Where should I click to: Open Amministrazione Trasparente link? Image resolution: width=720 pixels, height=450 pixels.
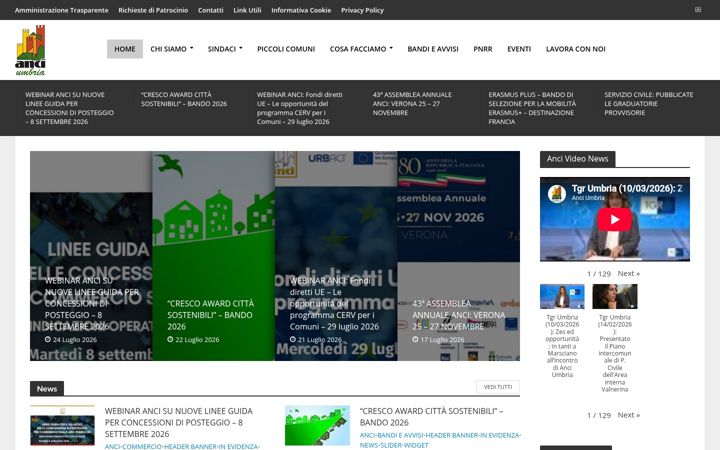(x=62, y=10)
